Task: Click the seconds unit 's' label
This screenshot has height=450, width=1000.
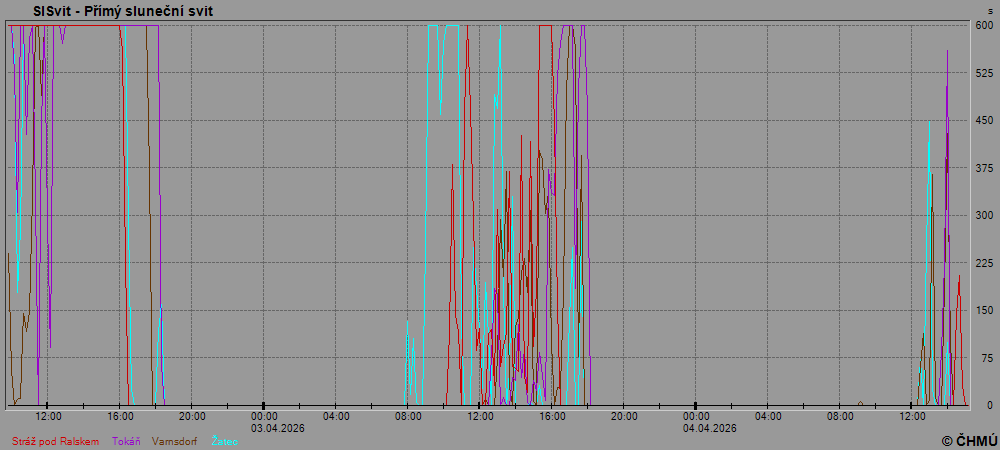Action: pyautogui.click(x=989, y=11)
